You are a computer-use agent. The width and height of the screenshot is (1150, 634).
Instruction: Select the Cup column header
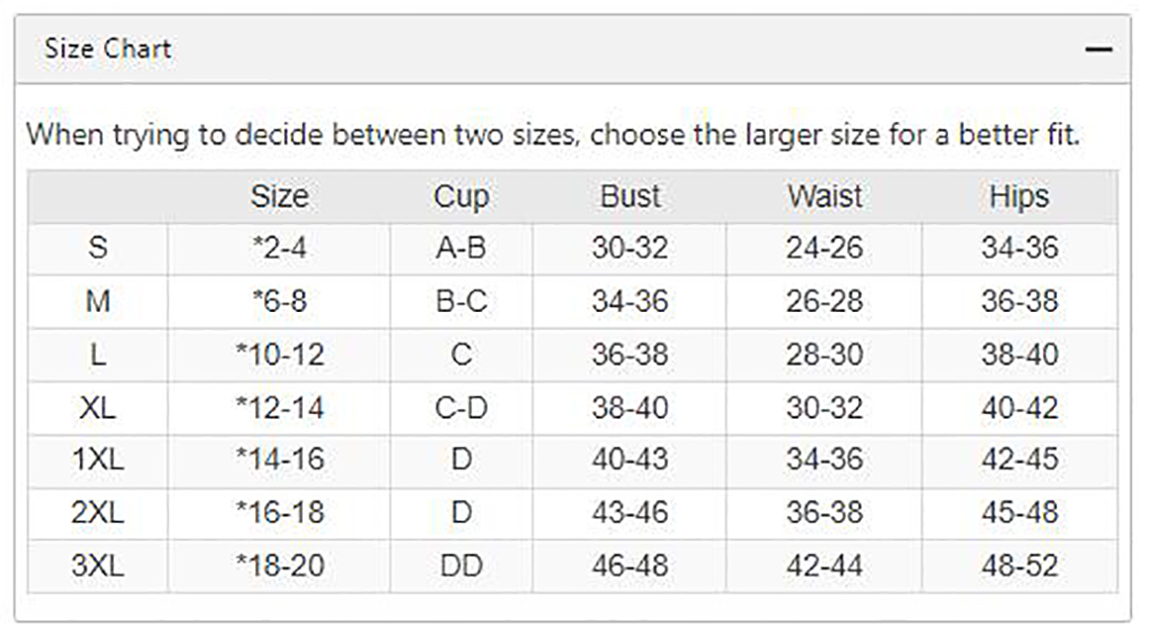461,197
